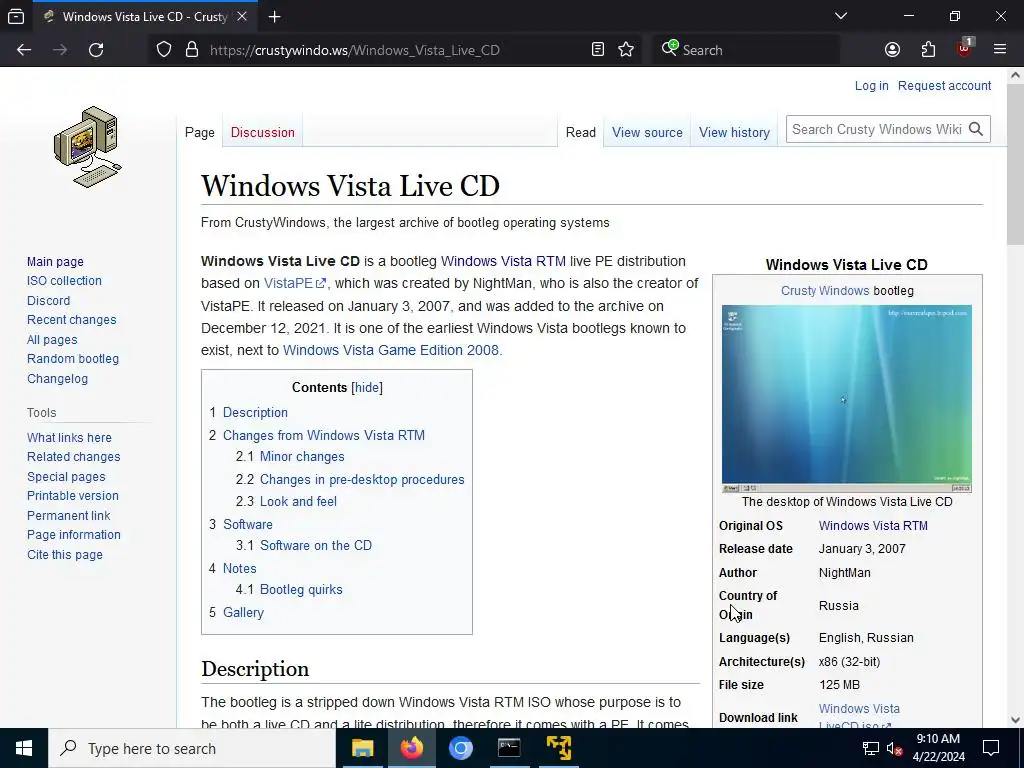Switch to the Discussion tab
The height and width of the screenshot is (768, 1024).
[263, 133]
